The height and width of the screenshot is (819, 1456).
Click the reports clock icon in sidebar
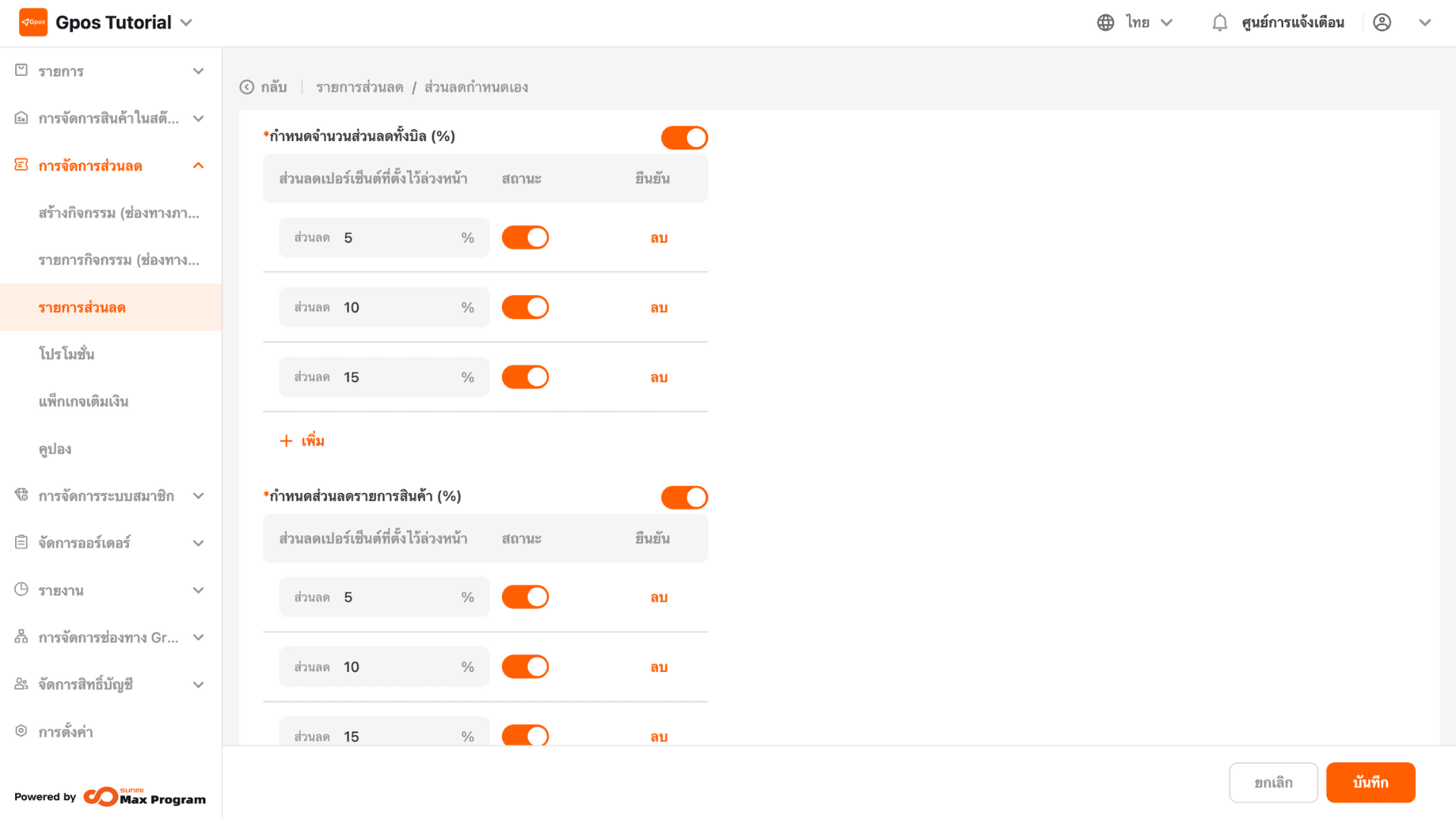(21, 589)
